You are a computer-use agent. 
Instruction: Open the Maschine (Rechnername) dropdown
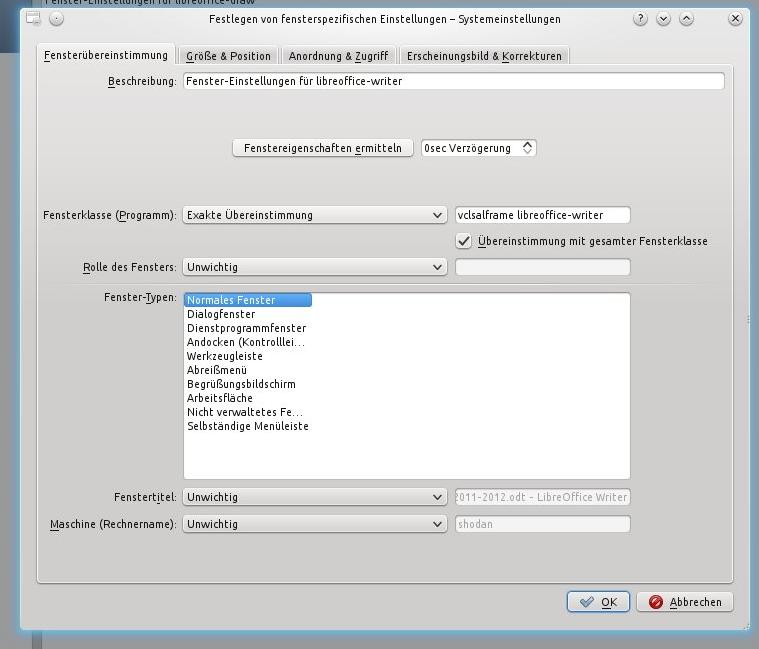[314, 524]
